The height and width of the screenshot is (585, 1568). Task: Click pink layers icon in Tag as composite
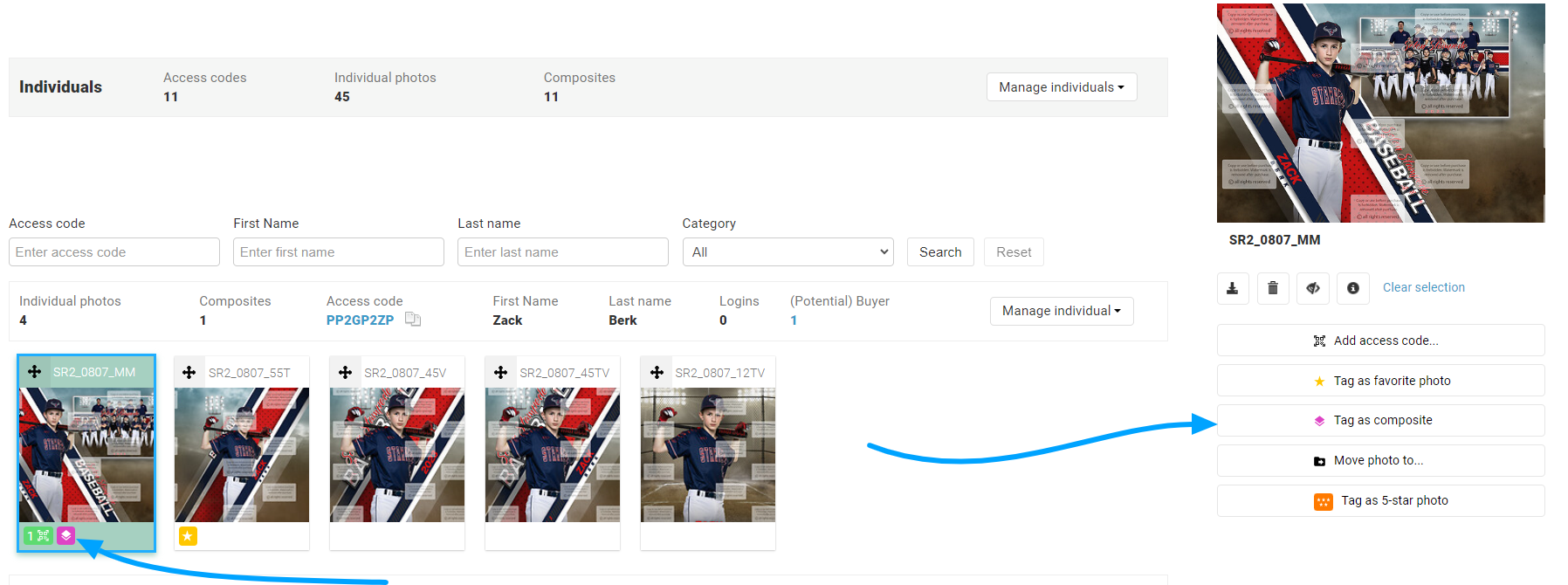pos(1319,421)
